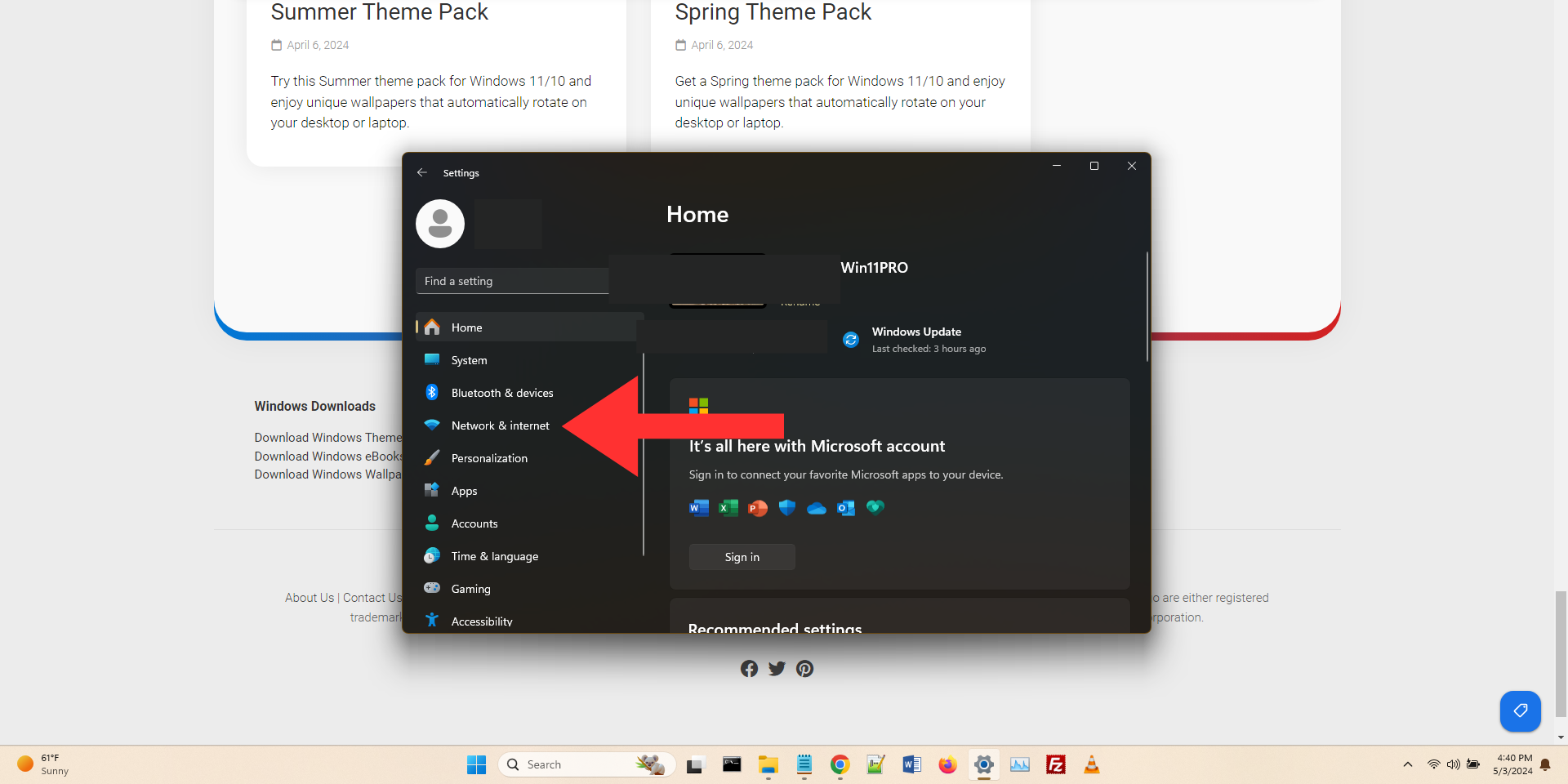
Task: Open Google Chrome from taskbar
Action: tap(840, 764)
